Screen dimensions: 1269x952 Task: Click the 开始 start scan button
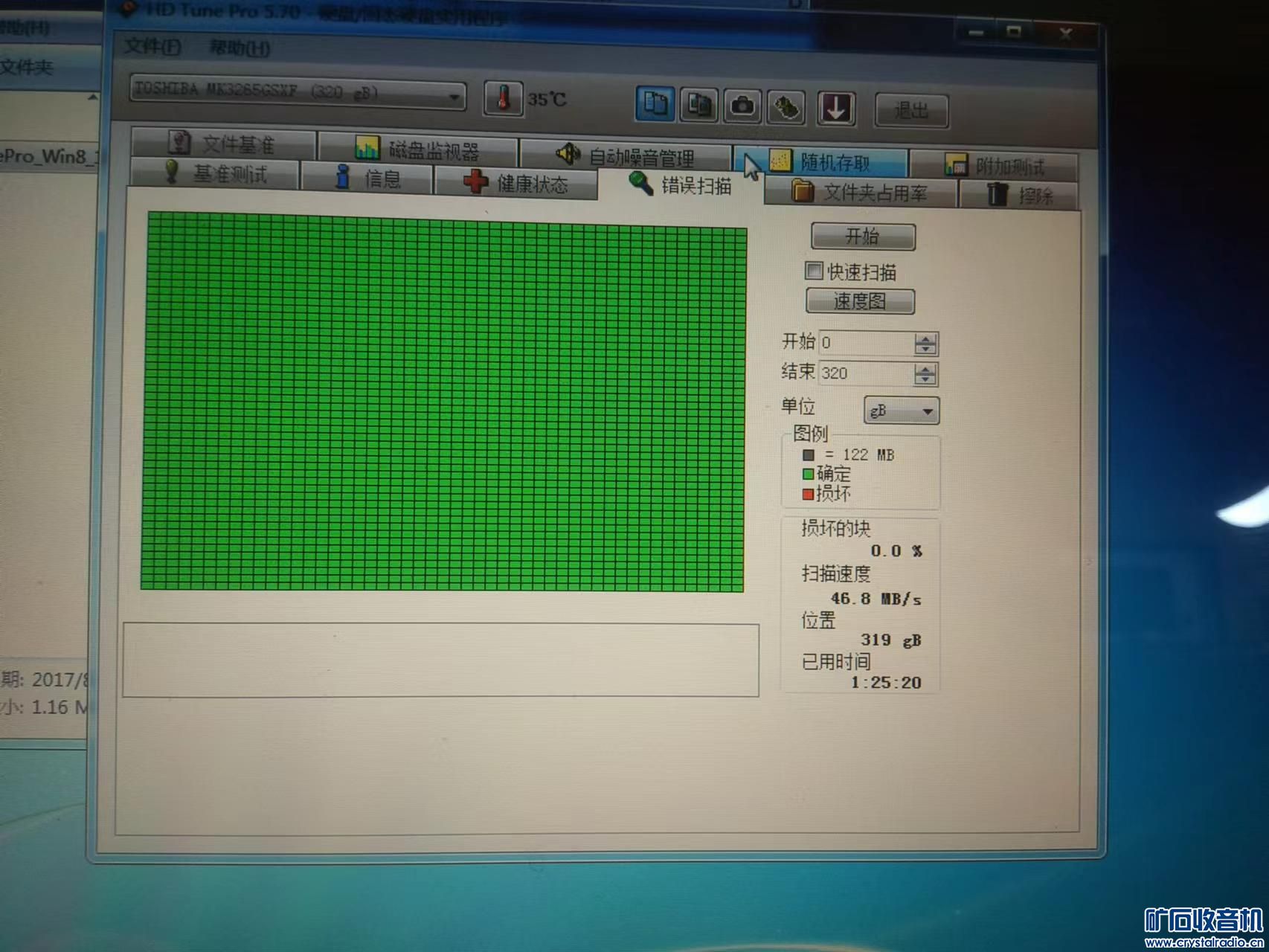863,237
